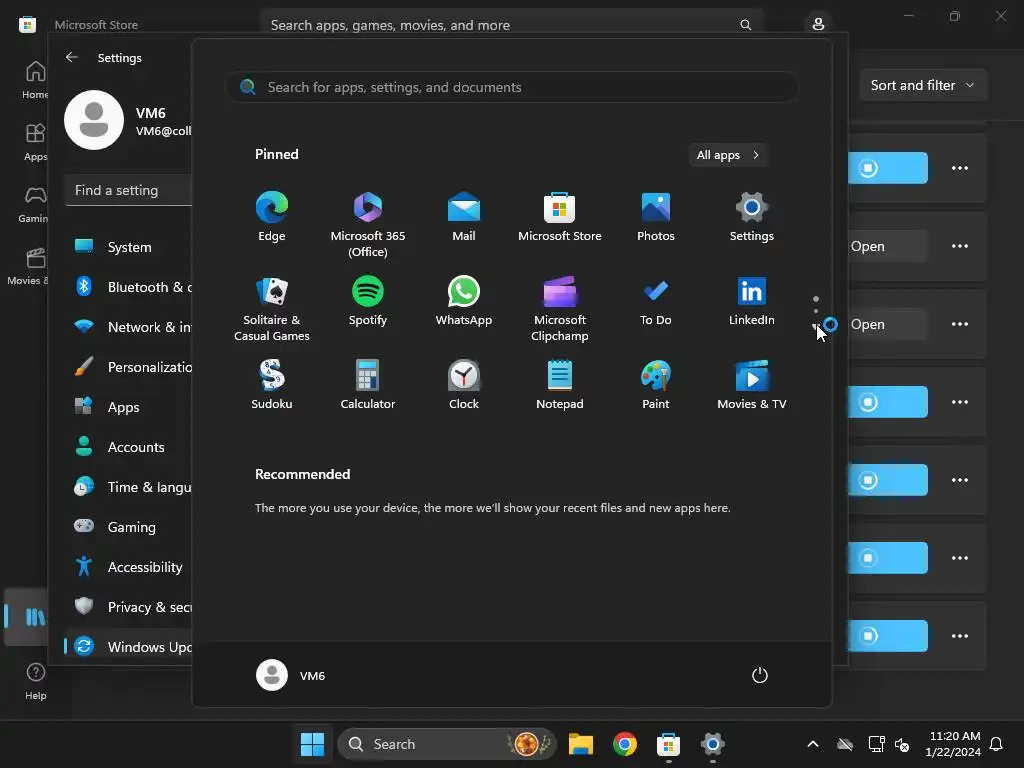1024x768 pixels.
Task: Select Apps in Settings sidebar
Action: click(129, 407)
